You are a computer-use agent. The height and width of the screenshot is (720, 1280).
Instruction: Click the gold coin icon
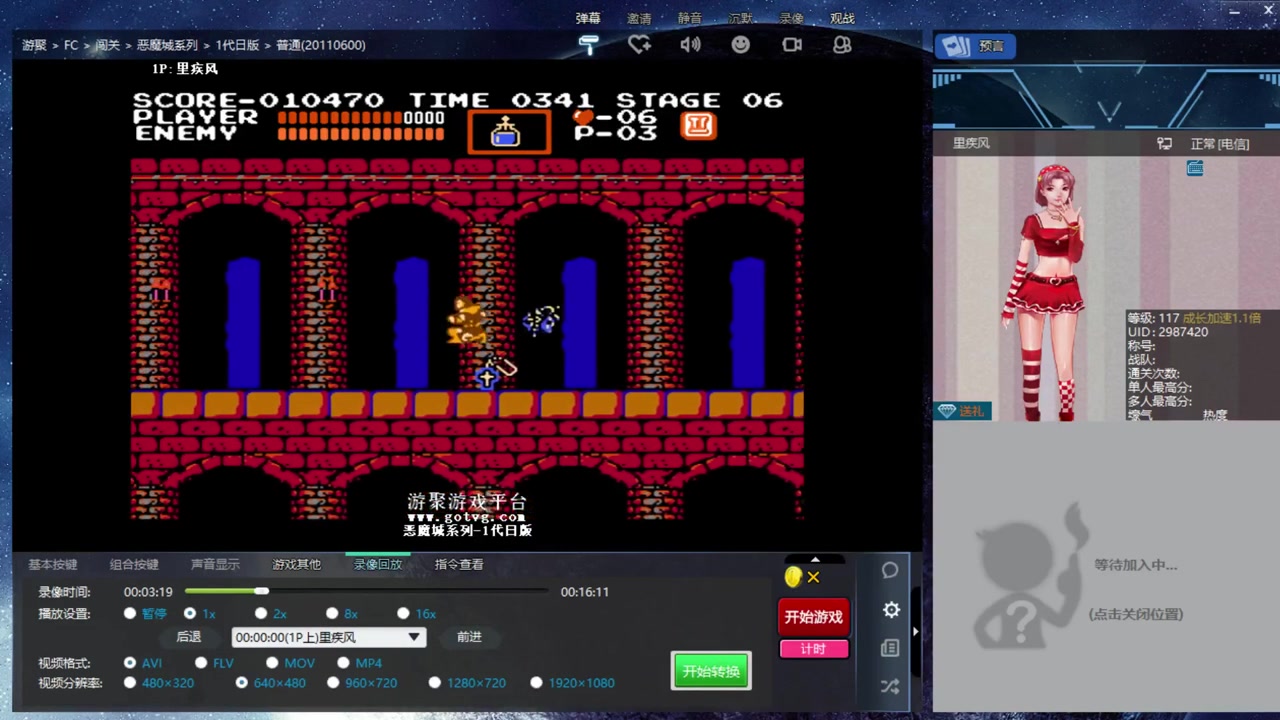coord(793,577)
